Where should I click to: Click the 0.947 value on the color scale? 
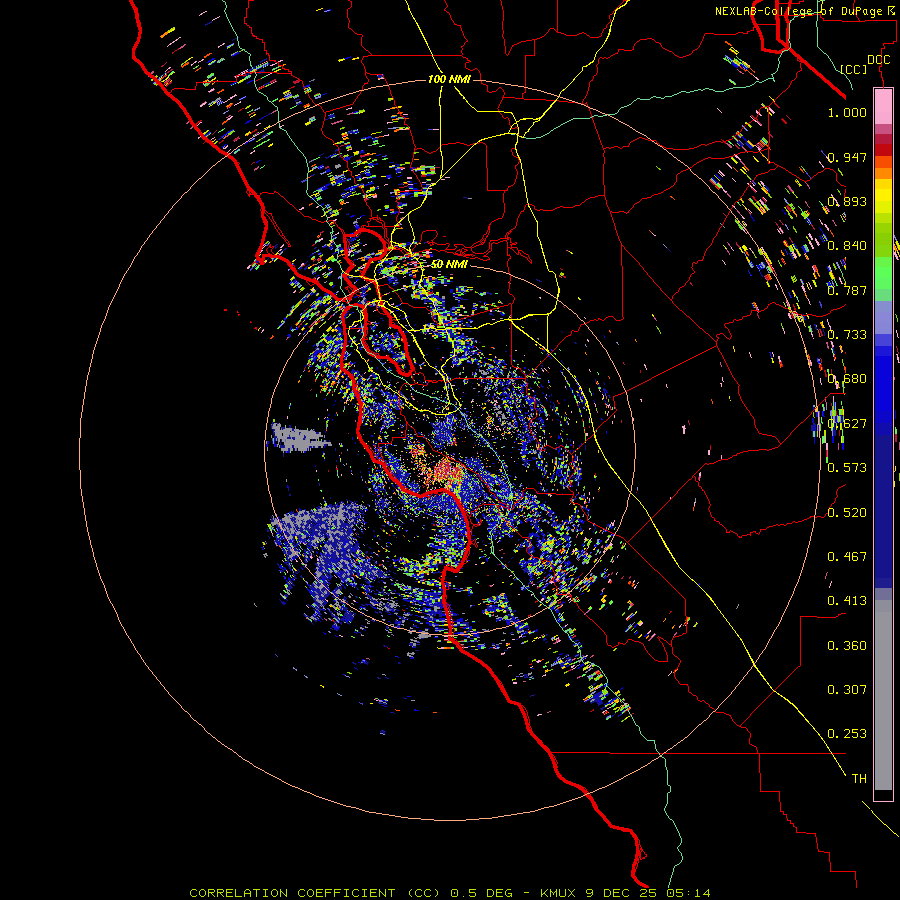click(x=847, y=157)
